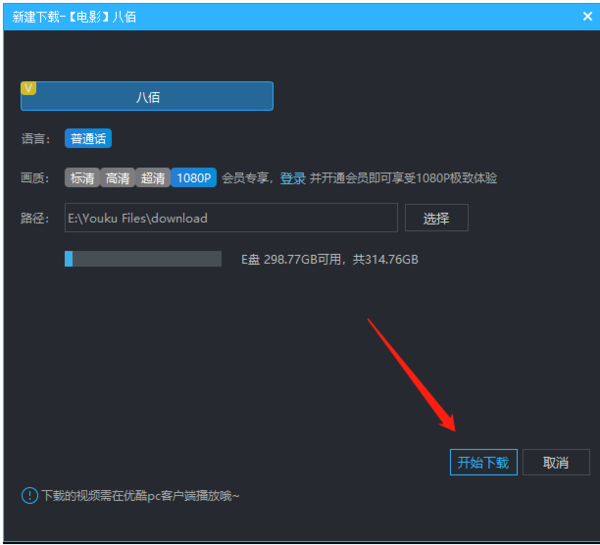Select 标清 picture quality

point(82,178)
